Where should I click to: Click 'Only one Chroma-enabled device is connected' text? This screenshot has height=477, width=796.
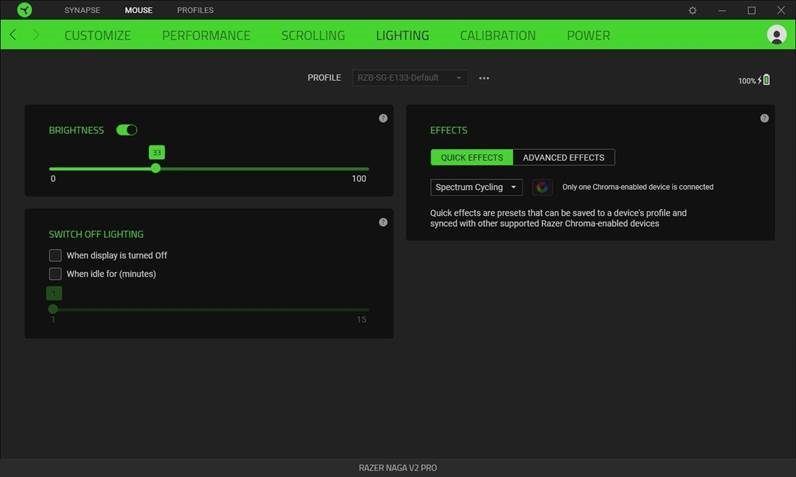tap(638, 187)
